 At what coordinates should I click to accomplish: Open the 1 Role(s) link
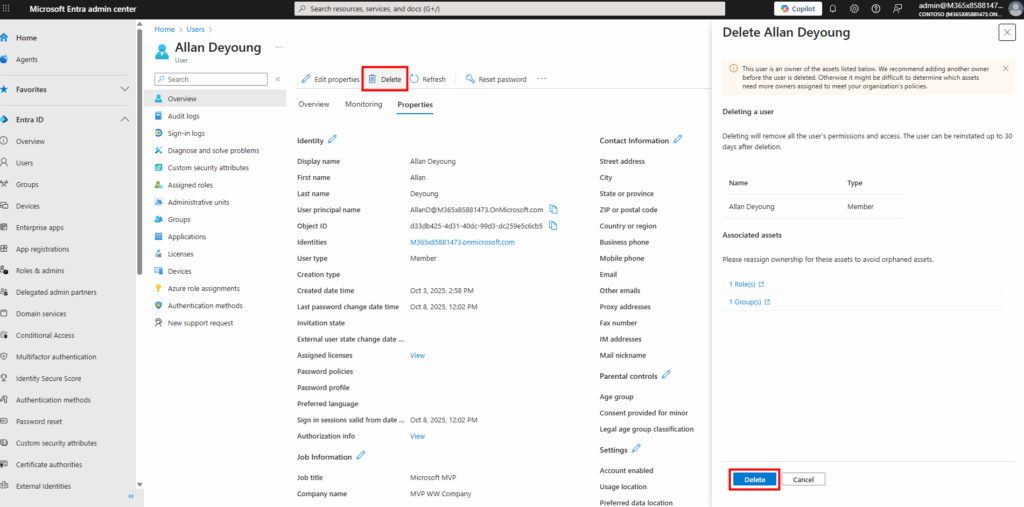[x=745, y=284]
